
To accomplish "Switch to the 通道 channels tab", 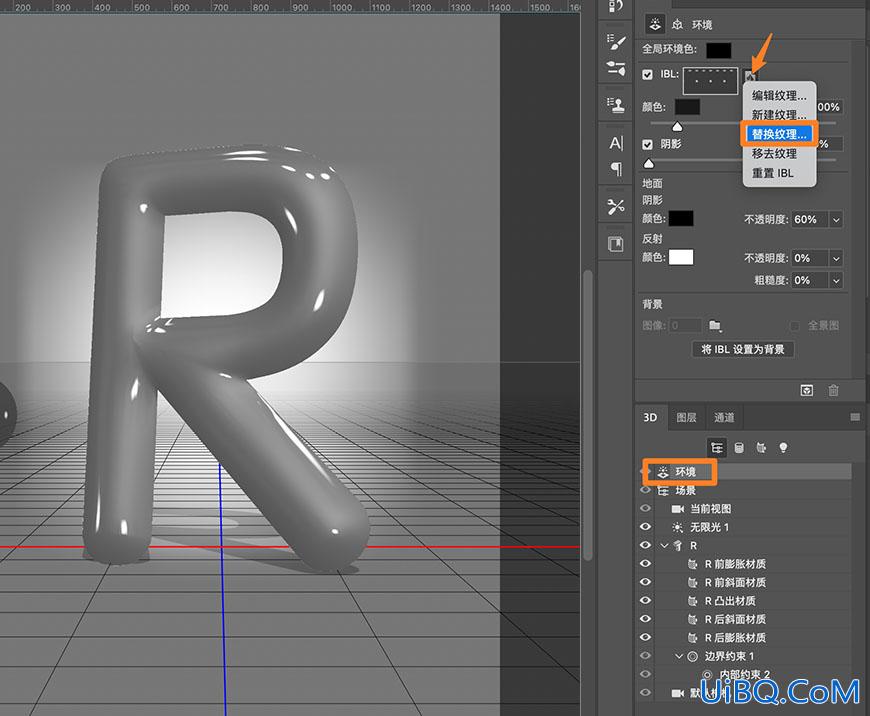I will [x=724, y=417].
